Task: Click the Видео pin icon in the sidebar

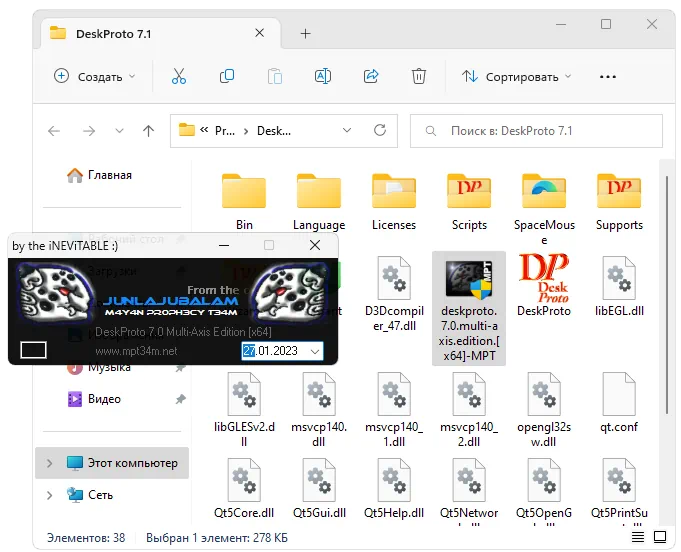Action: tap(180, 399)
